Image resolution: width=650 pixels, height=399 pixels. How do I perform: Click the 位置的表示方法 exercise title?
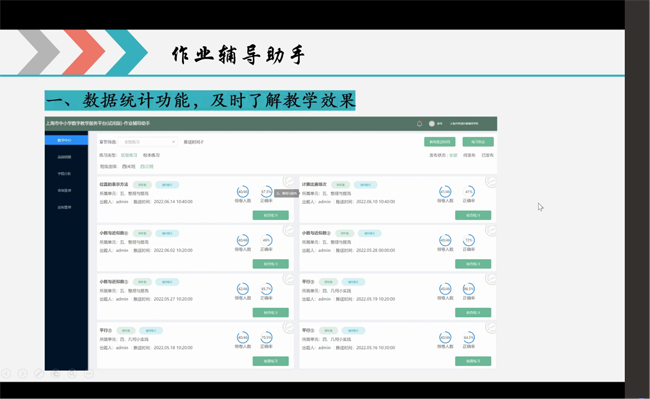[x=114, y=184]
